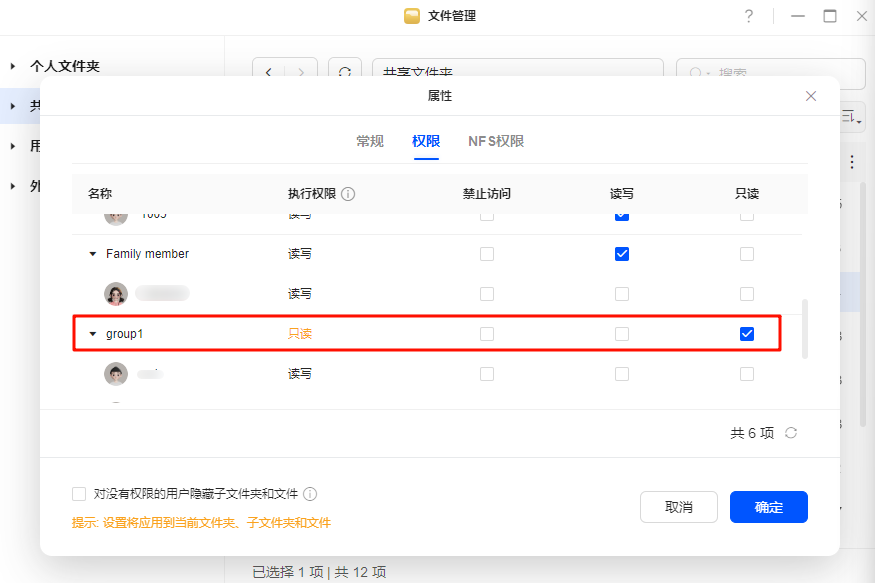Switch to the 常规 tab
This screenshot has width=875, height=583.
(370, 141)
